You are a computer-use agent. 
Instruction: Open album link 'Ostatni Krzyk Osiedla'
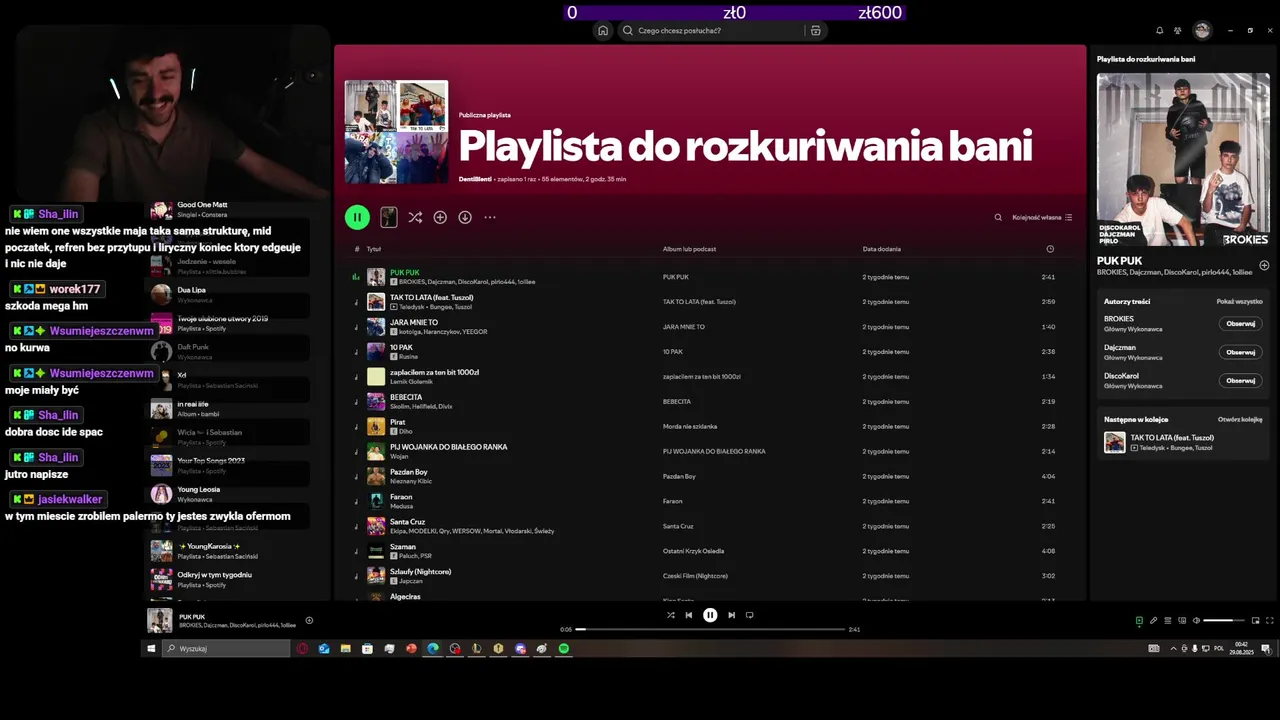(x=693, y=551)
